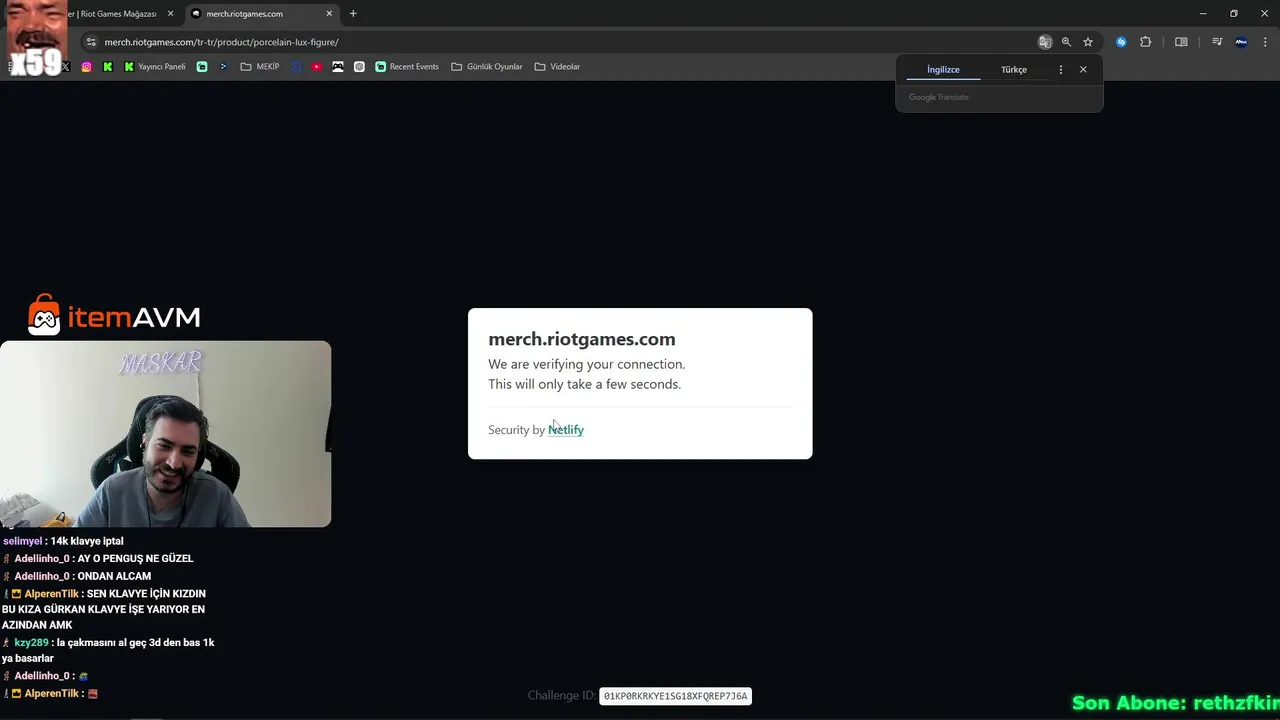Open the reading mode side panel icon
The width and height of the screenshot is (1280, 720).
pos(1181,42)
